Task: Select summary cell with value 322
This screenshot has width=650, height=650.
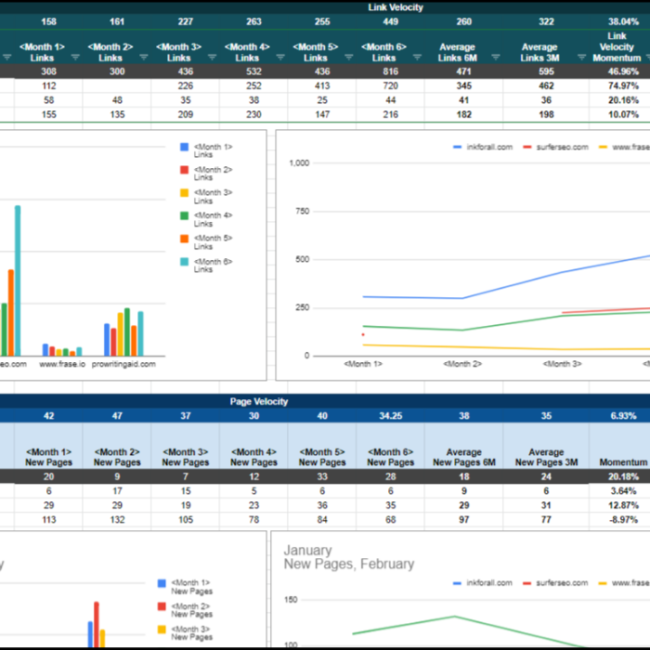Action: pyautogui.click(x=546, y=22)
